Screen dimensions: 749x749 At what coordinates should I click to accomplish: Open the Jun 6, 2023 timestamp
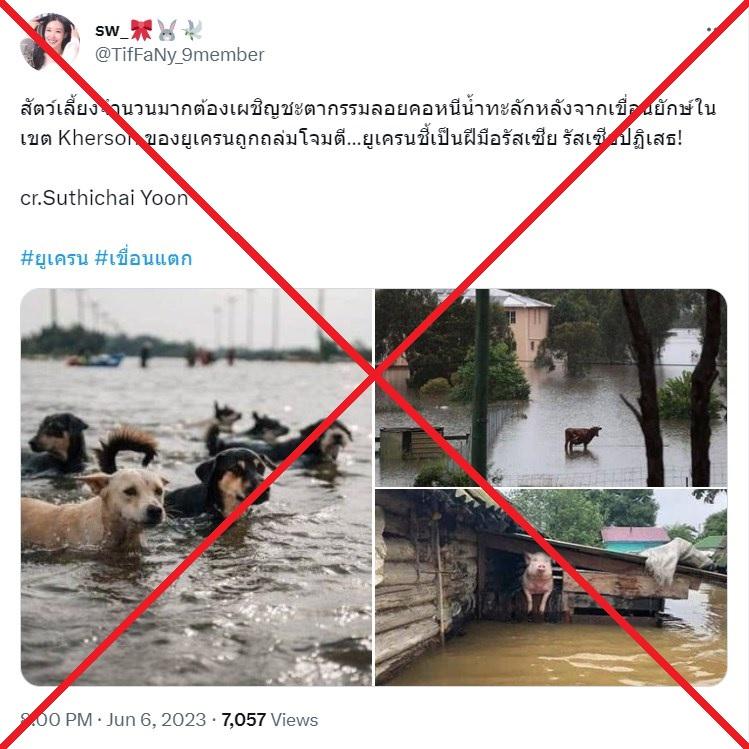click(156, 720)
